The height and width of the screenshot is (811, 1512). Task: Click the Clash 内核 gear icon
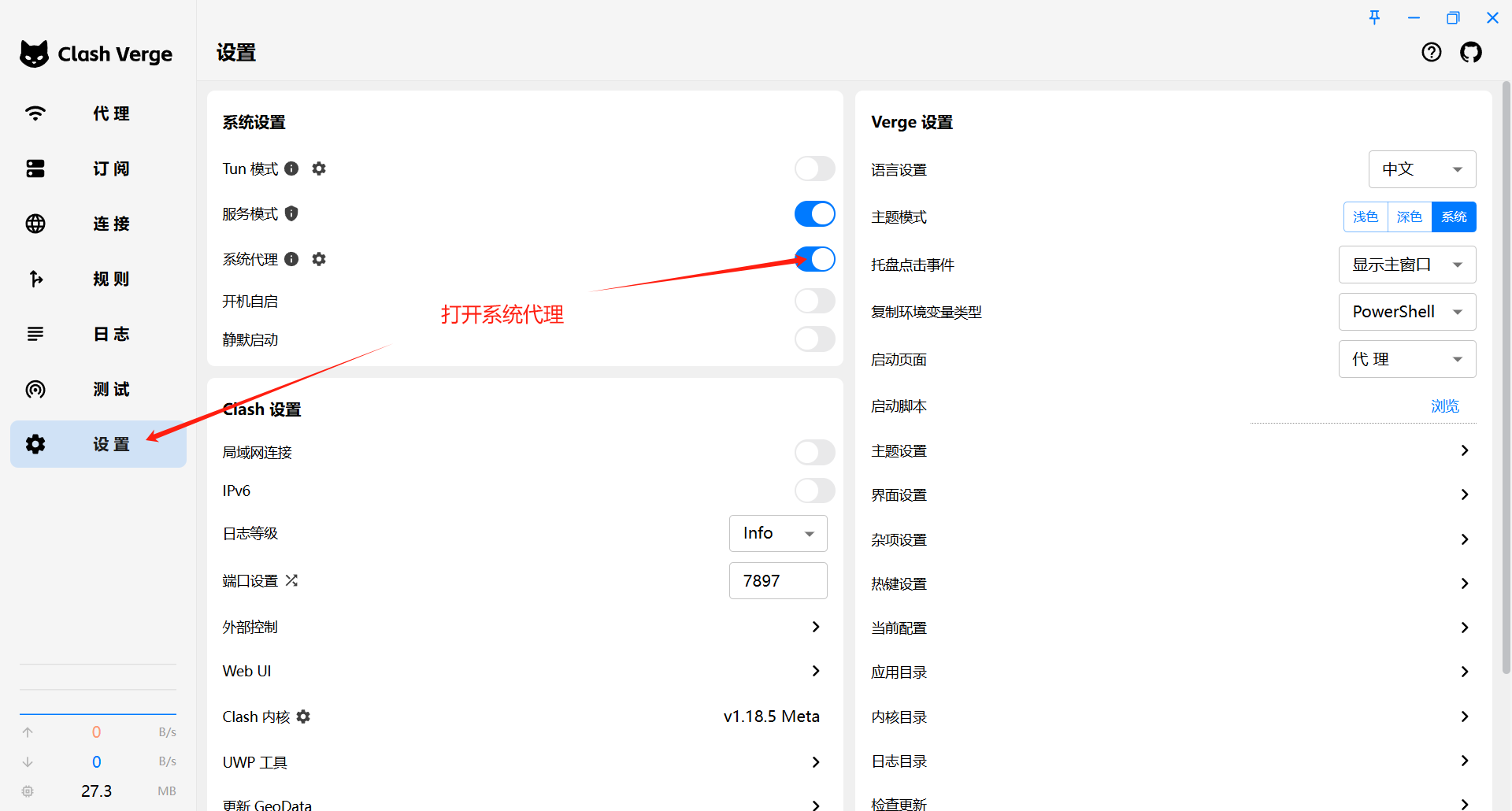coord(303,717)
